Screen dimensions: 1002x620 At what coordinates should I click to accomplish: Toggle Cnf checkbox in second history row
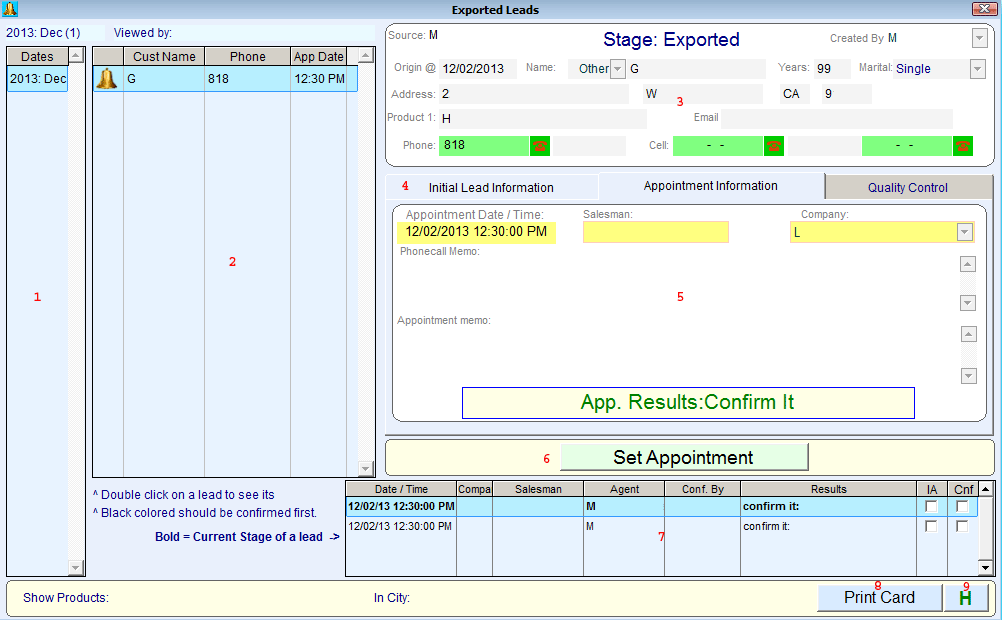click(962, 526)
